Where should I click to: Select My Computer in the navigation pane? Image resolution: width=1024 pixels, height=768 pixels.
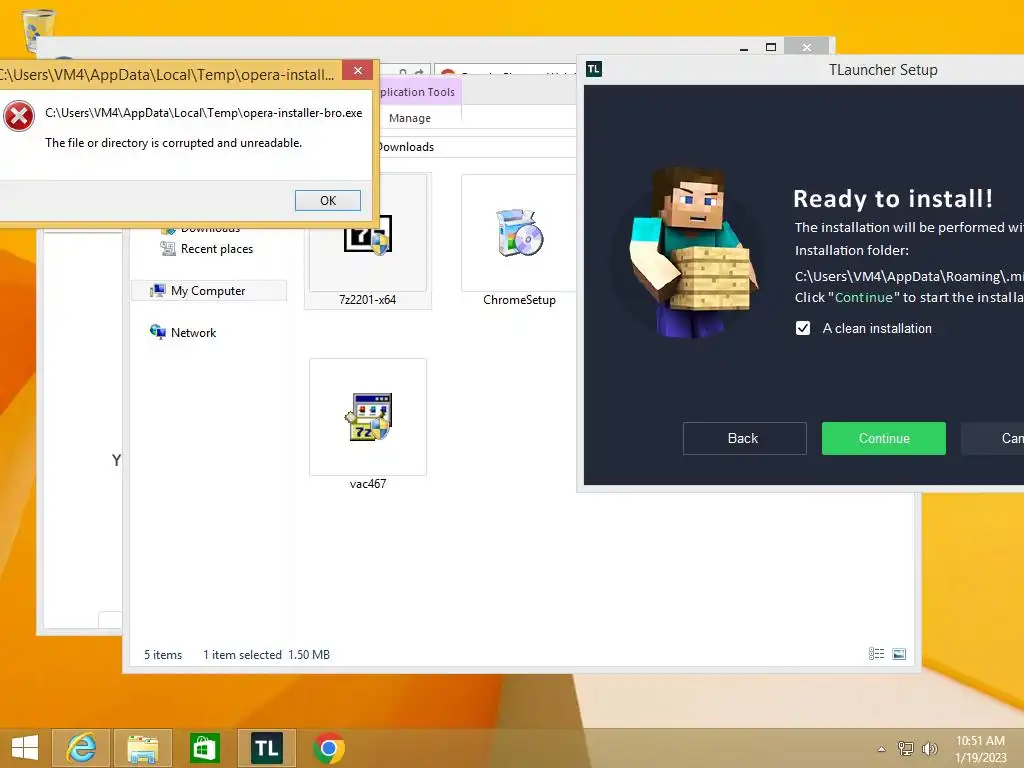209,291
